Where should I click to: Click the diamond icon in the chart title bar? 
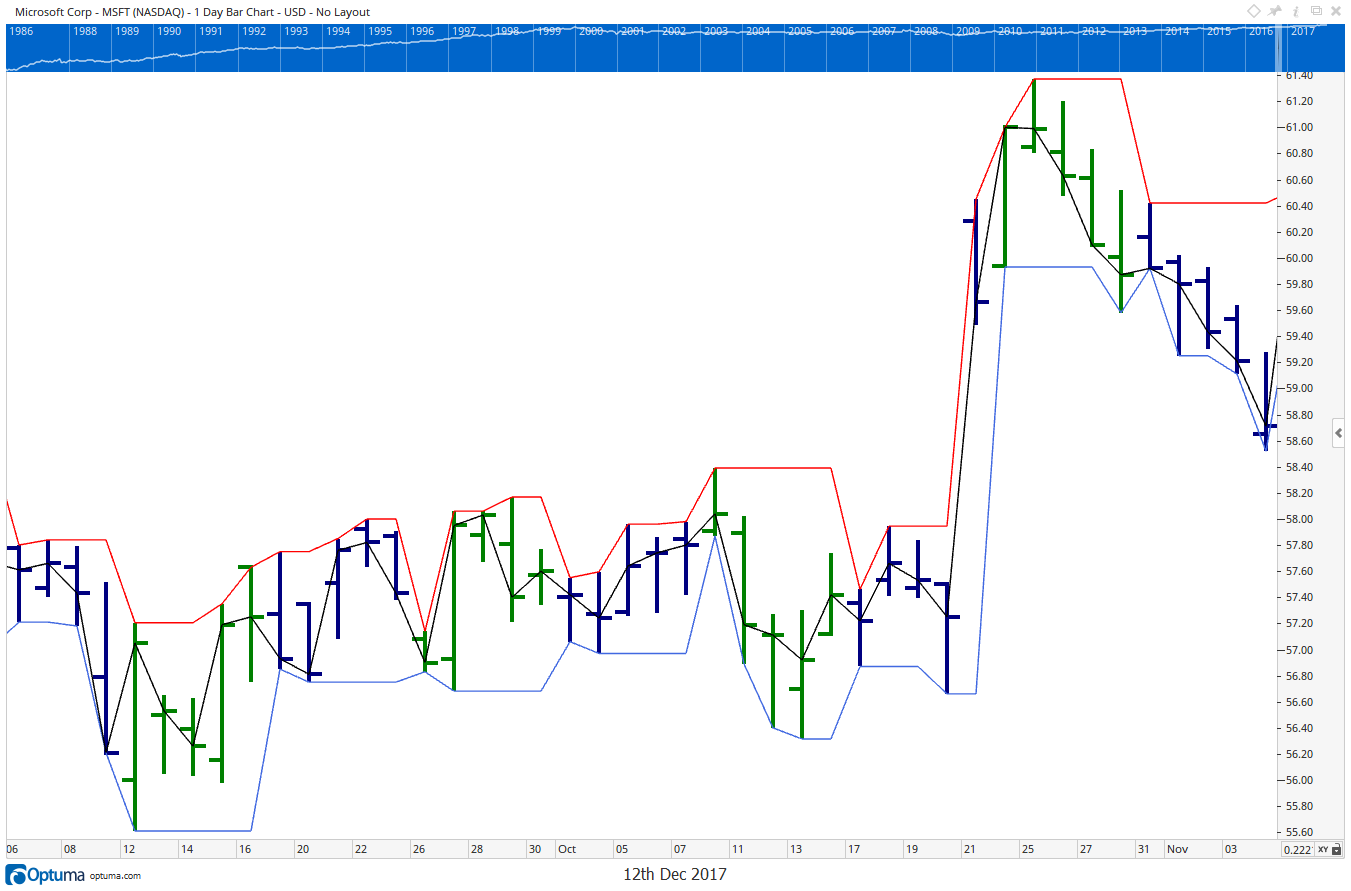point(1253,11)
